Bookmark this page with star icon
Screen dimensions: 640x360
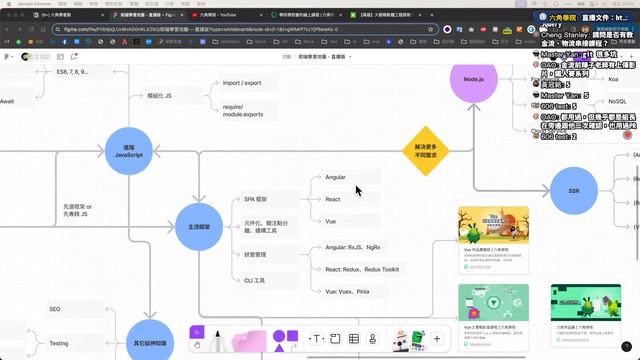431,29
